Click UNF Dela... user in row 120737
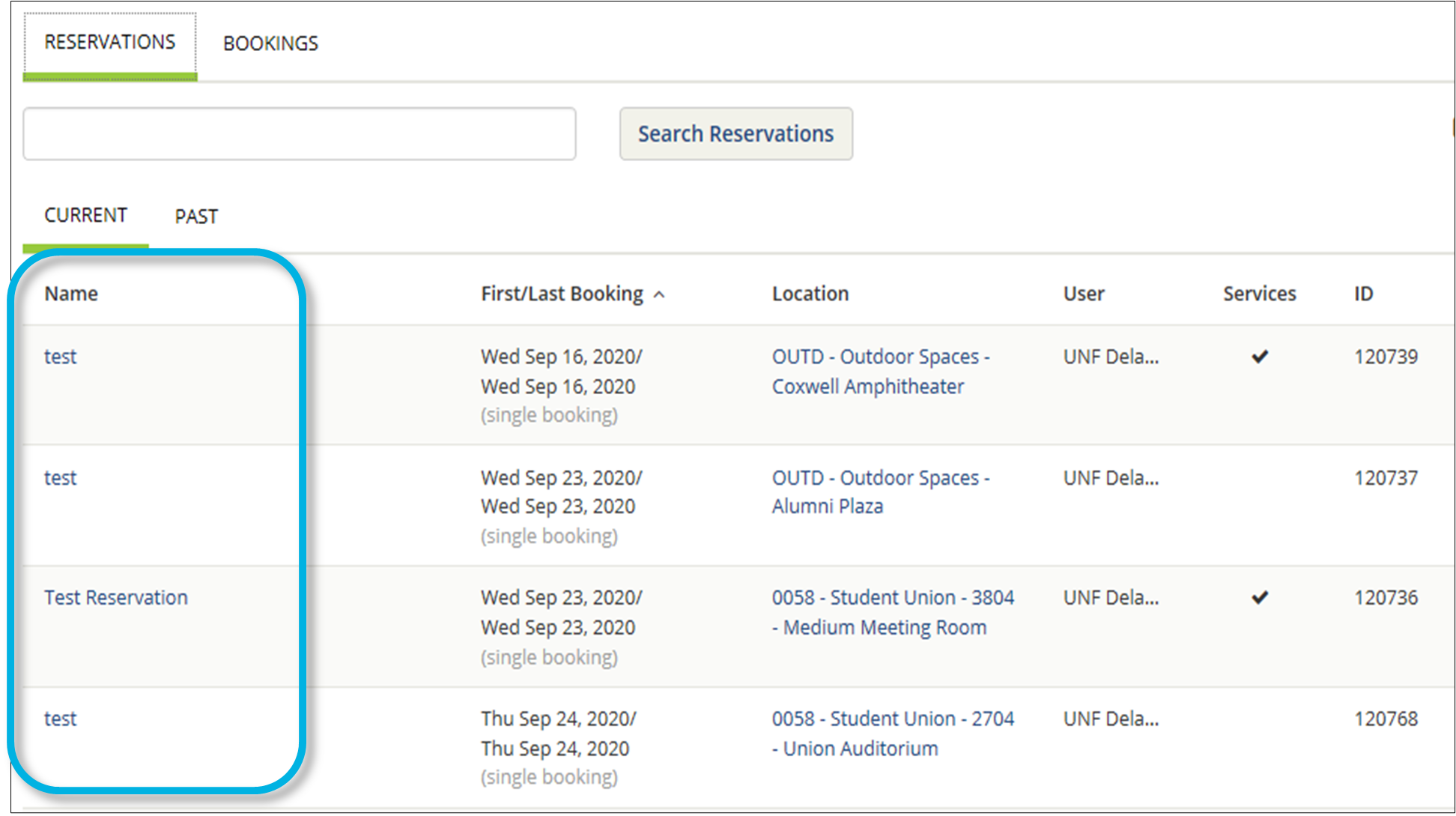Viewport: 1456px width, 816px height. tap(1111, 478)
